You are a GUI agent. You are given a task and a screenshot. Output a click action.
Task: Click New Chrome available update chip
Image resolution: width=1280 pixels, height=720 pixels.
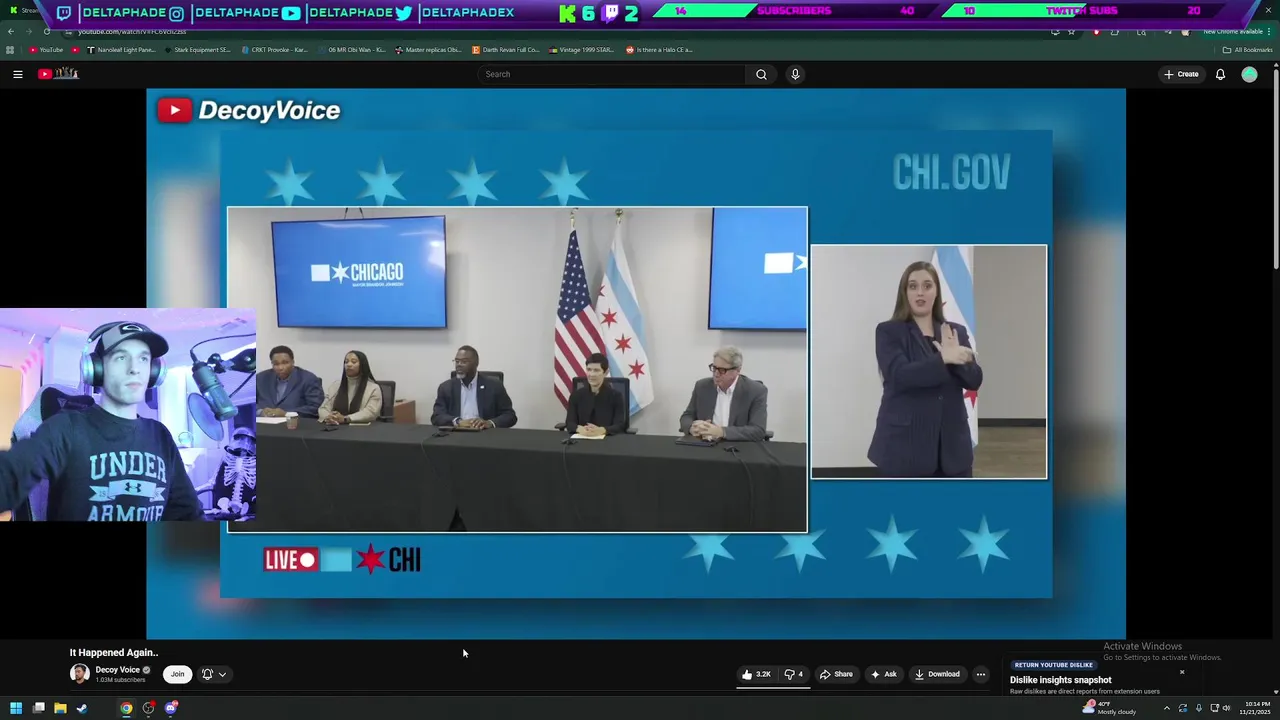tap(1231, 31)
